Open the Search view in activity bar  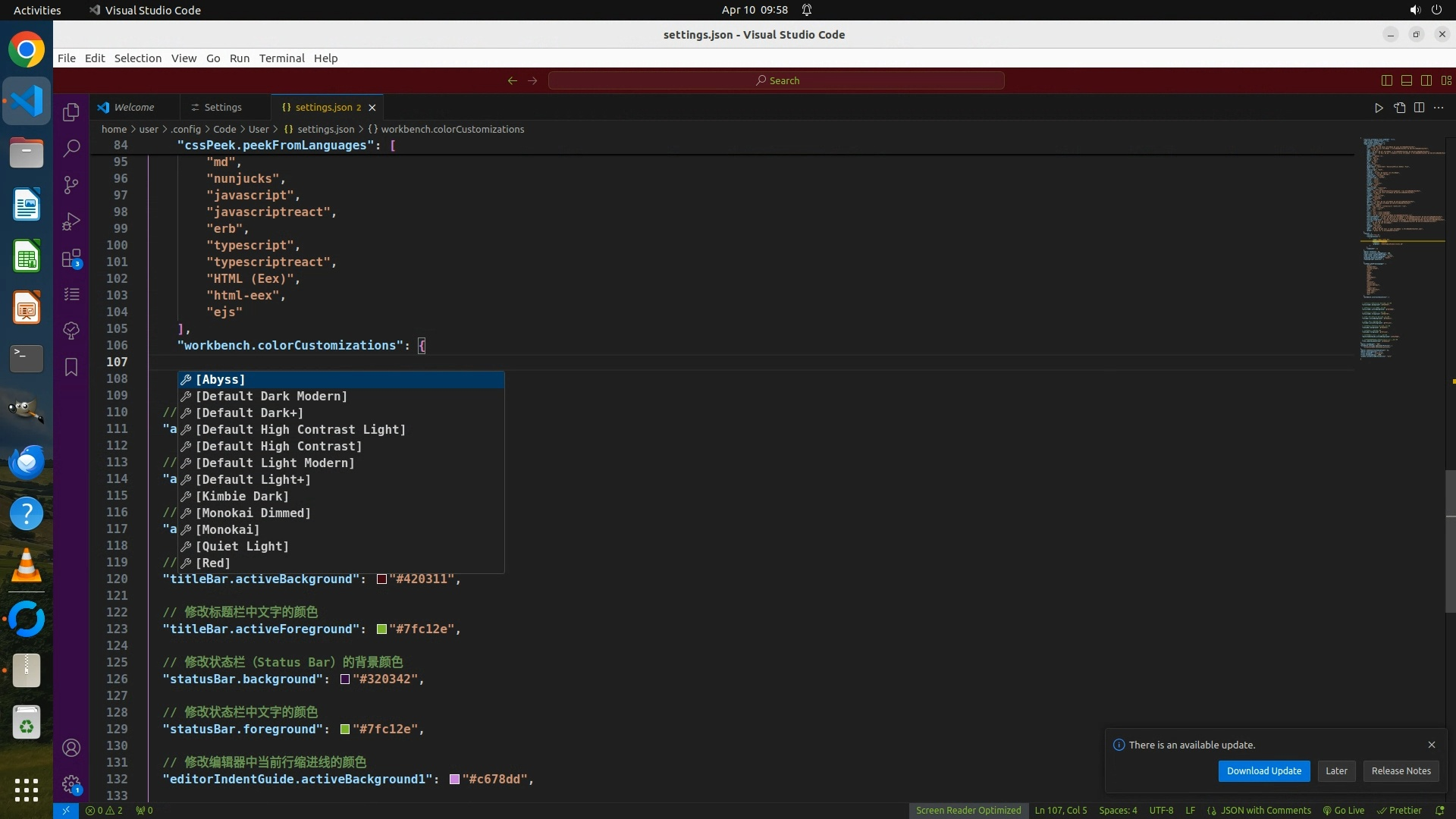[x=71, y=149]
